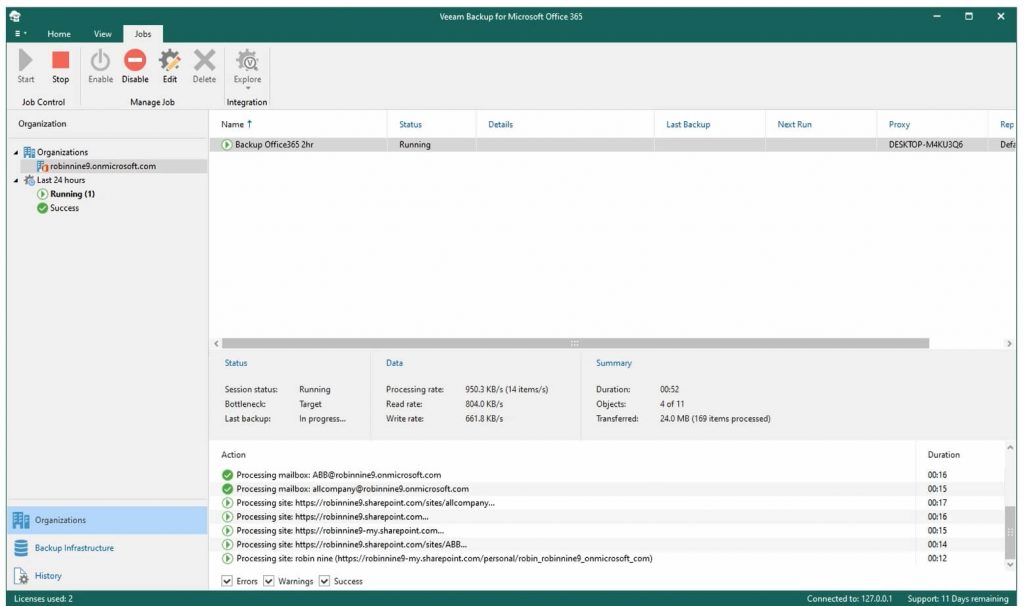The image size is (1024, 606).
Task: Edit the backup job settings
Action: click(170, 66)
